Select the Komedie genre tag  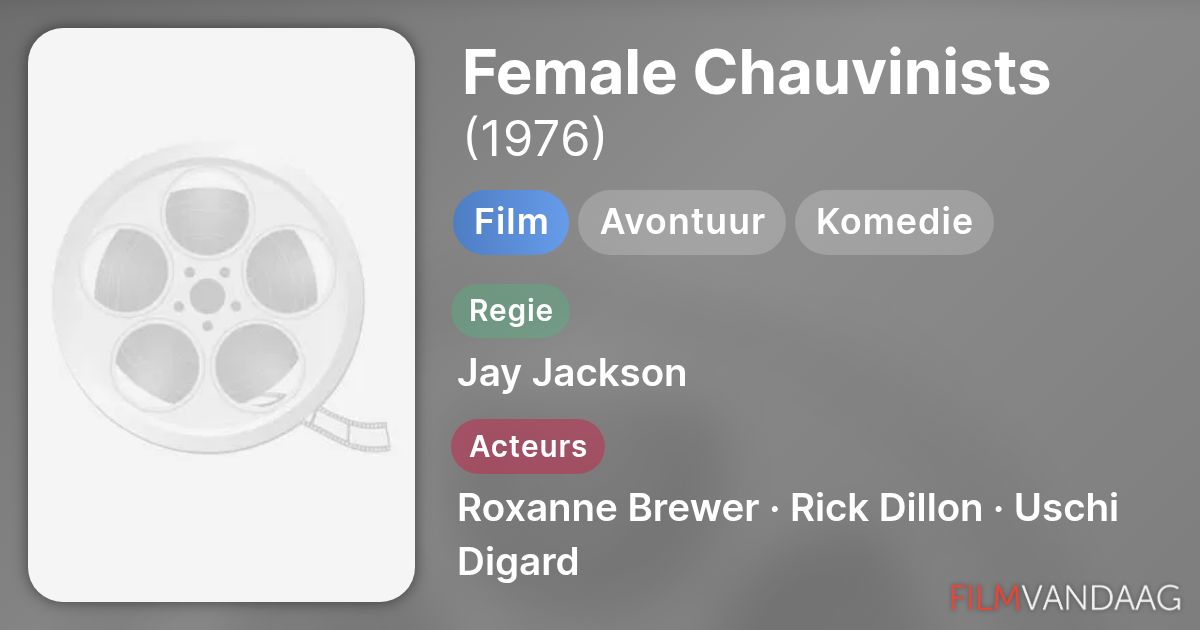pos(894,222)
